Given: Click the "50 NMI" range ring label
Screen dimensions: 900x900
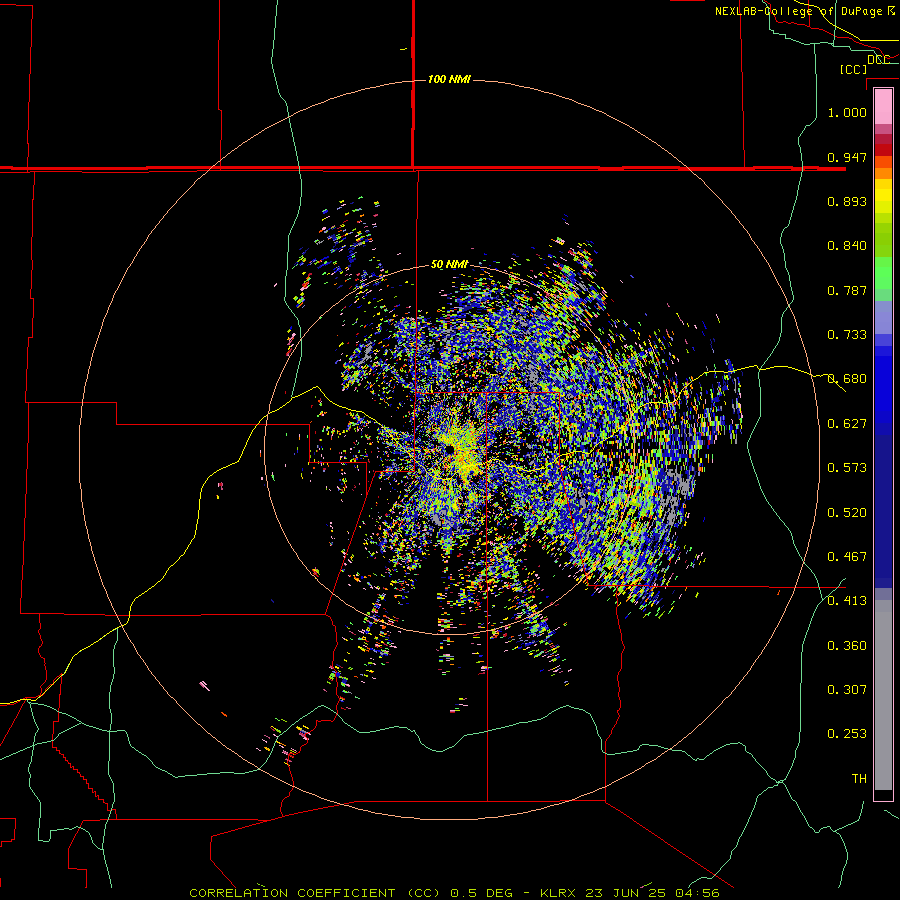Looking at the screenshot, I should click(x=449, y=264).
